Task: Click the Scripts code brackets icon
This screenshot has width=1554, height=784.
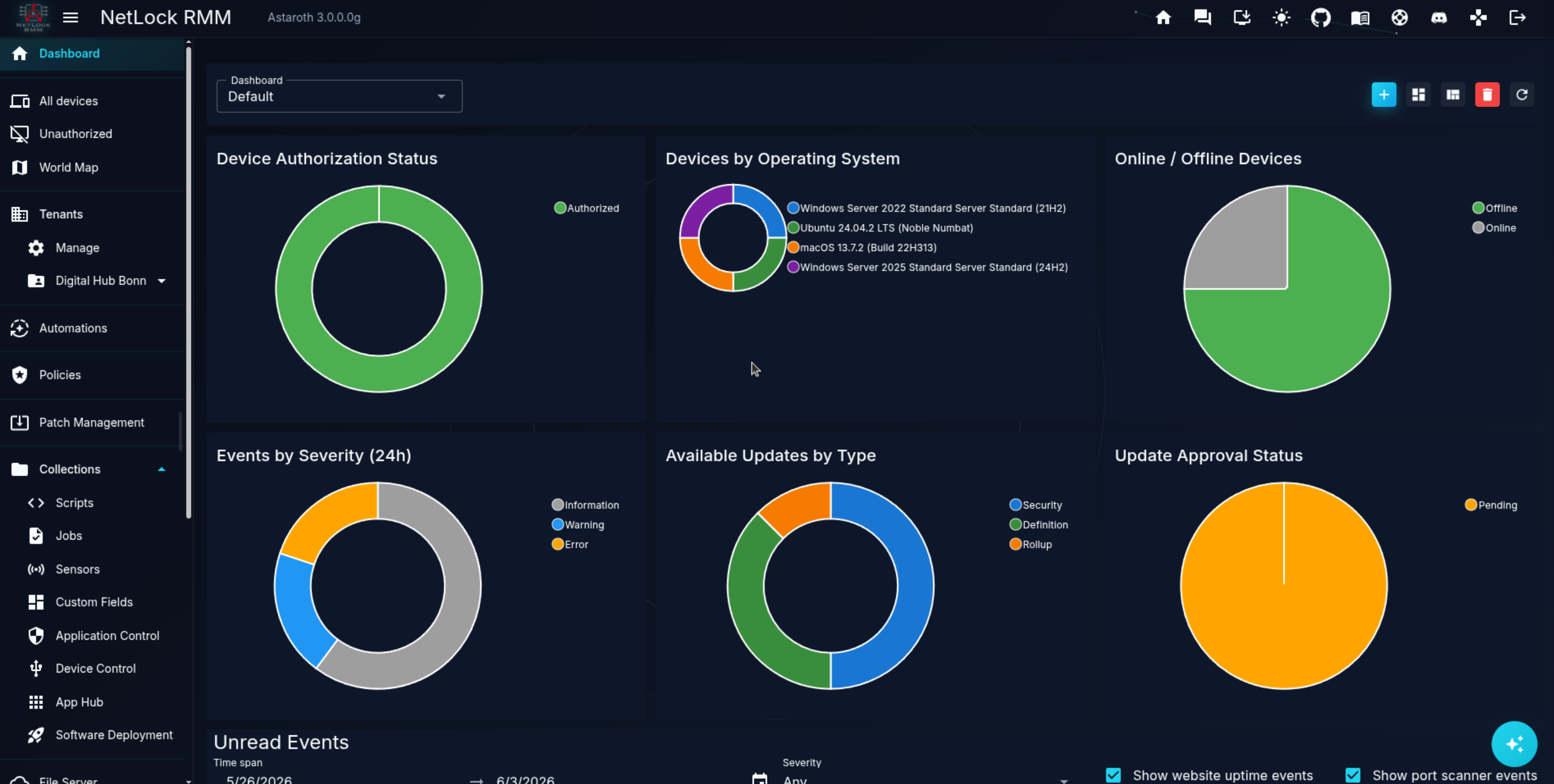Action: 36,502
